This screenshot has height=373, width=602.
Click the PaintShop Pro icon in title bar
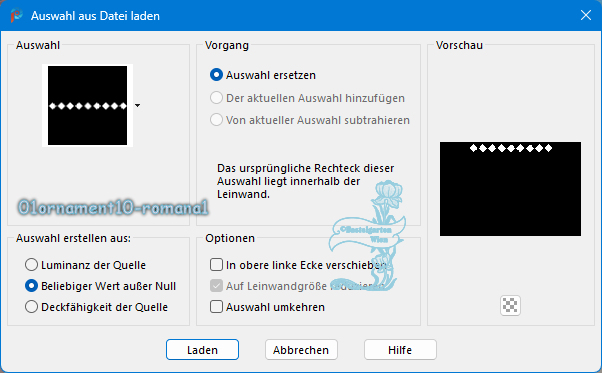pos(17,16)
